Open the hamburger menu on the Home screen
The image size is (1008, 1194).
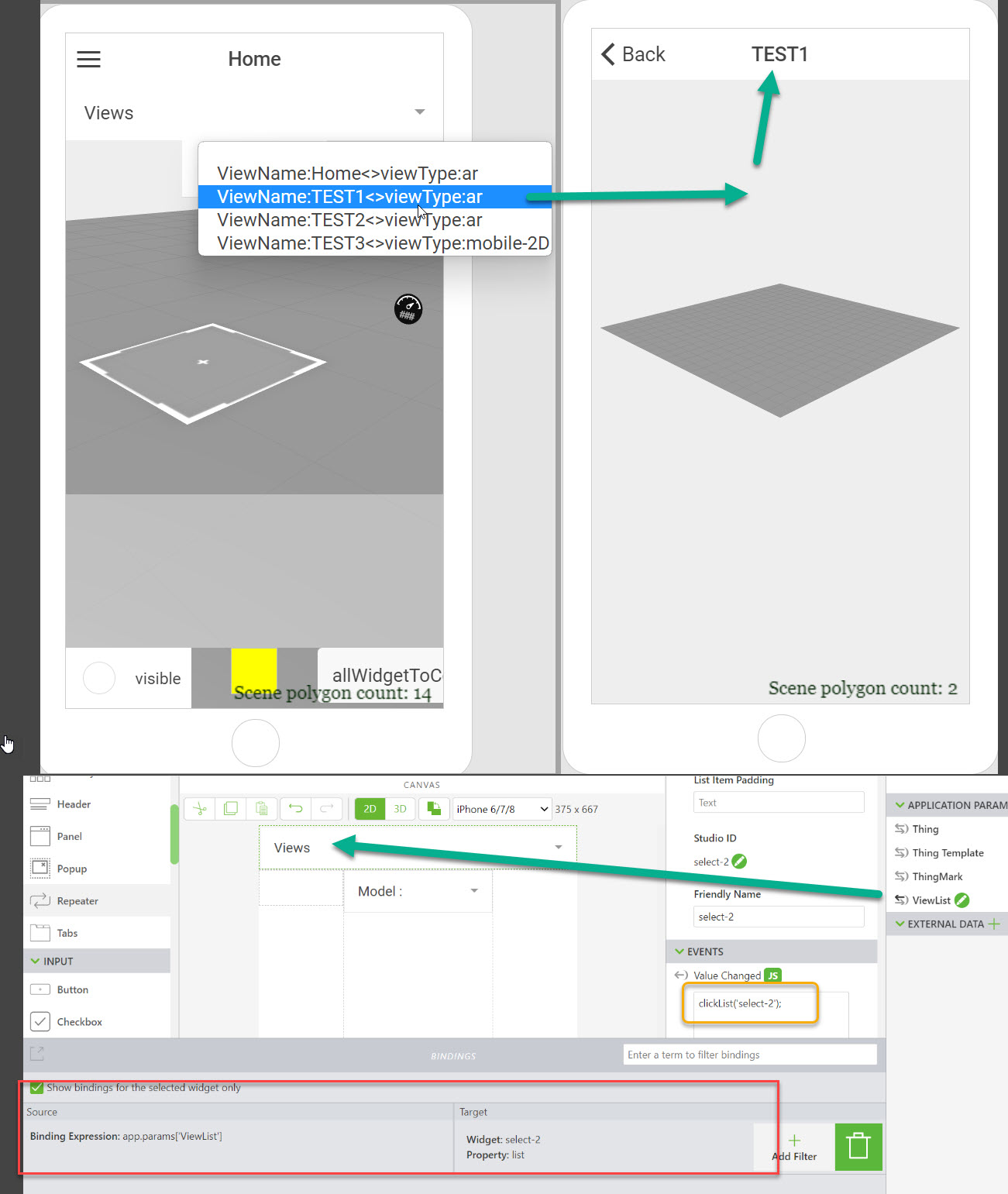pos(88,58)
